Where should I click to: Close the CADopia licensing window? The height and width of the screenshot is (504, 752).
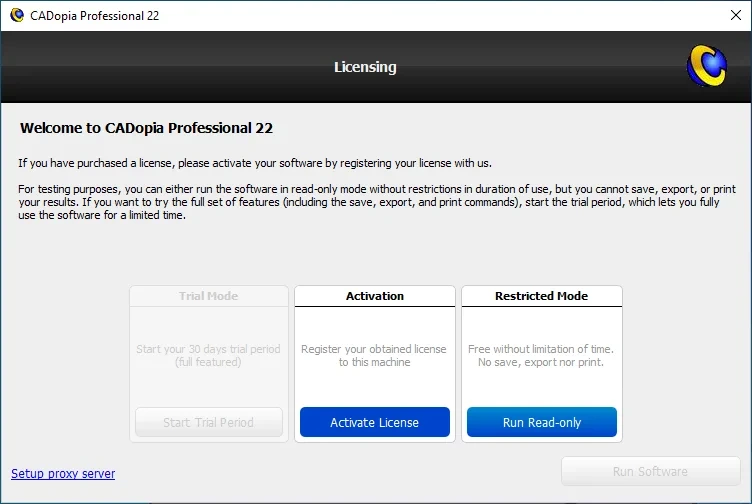coord(736,15)
